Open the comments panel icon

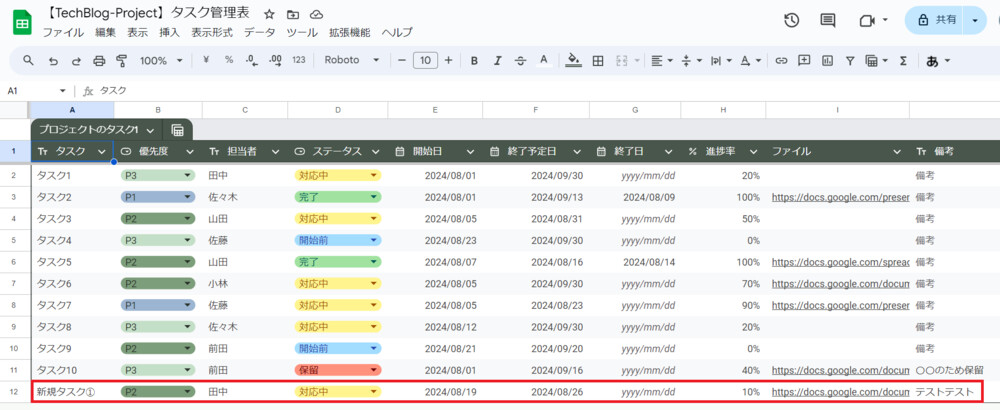827,20
